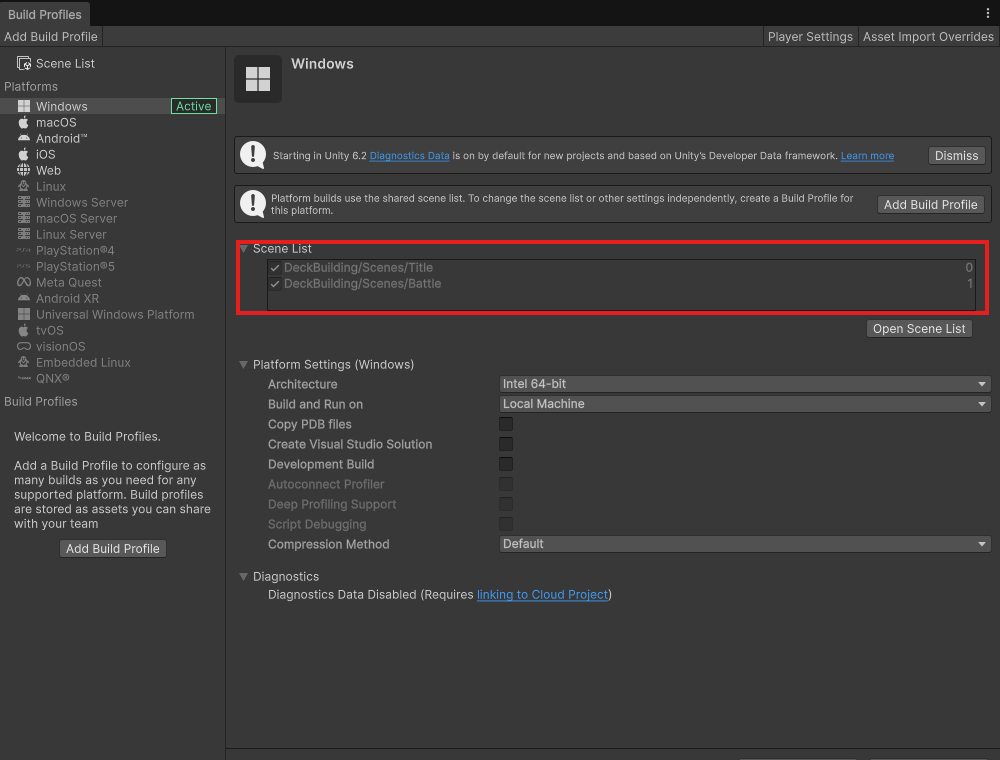Click Add Build Profile under welcome text

click(x=113, y=548)
